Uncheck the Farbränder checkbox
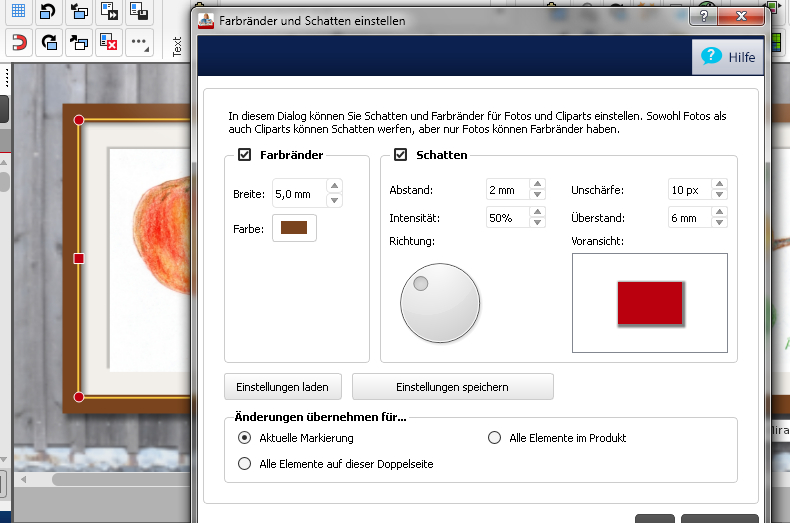Viewport: 790px width, 523px height. pyautogui.click(x=244, y=155)
